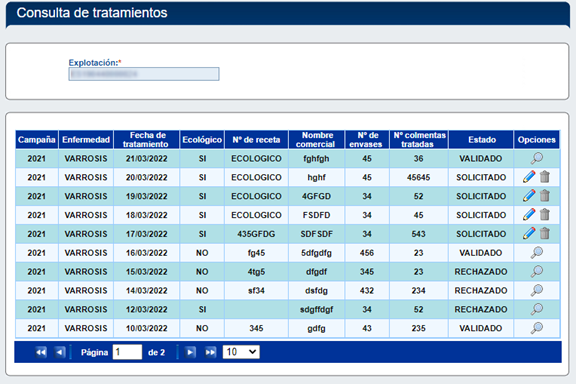Screen dimensions: 576x384
Task: Click commercial name sdgffdgf
Action: (x=316, y=310)
